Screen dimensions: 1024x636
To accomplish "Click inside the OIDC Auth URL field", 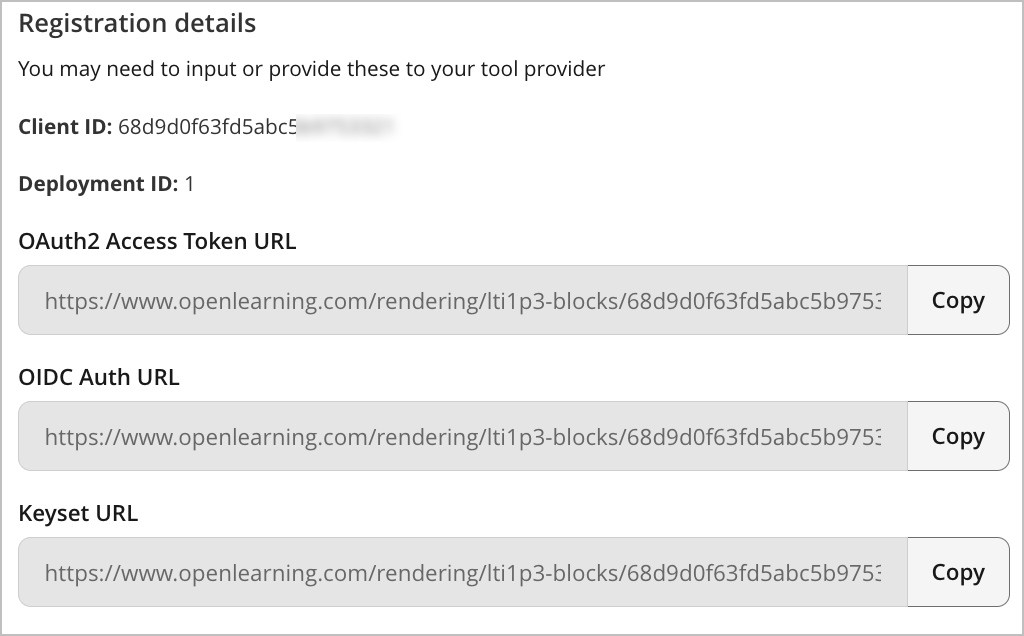I will click(x=462, y=436).
